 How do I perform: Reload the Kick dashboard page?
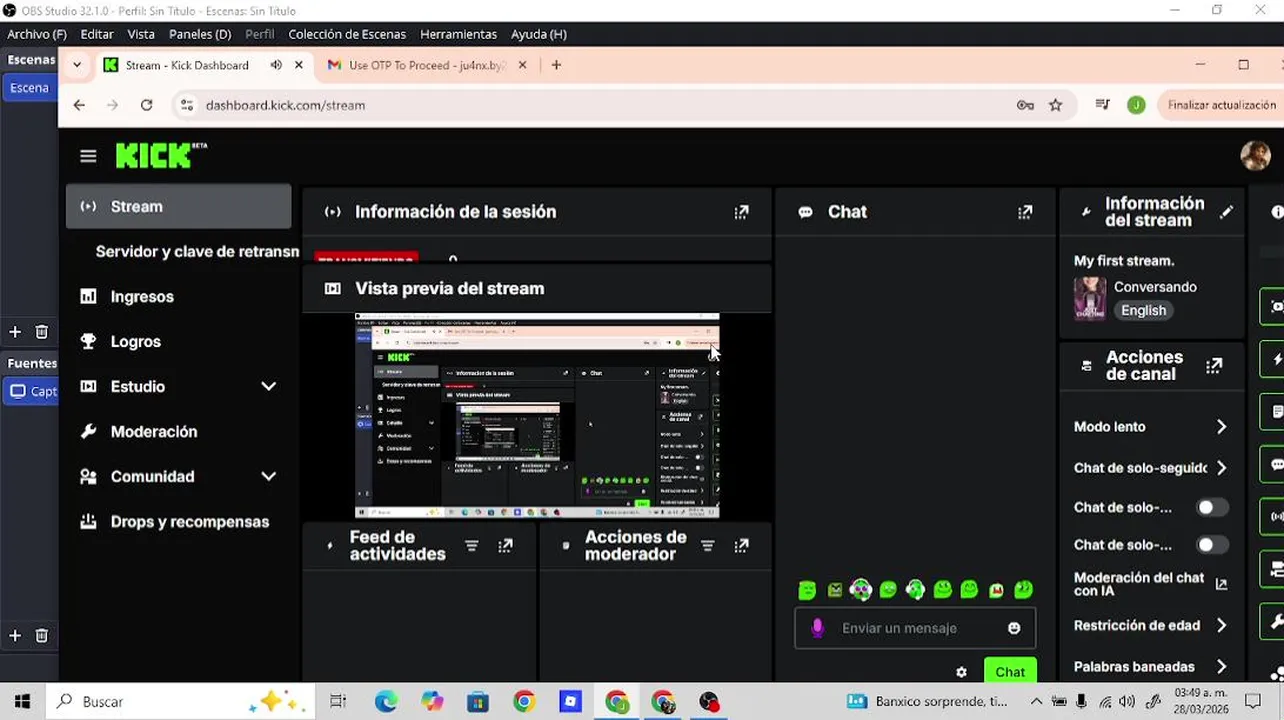pyautogui.click(x=146, y=105)
